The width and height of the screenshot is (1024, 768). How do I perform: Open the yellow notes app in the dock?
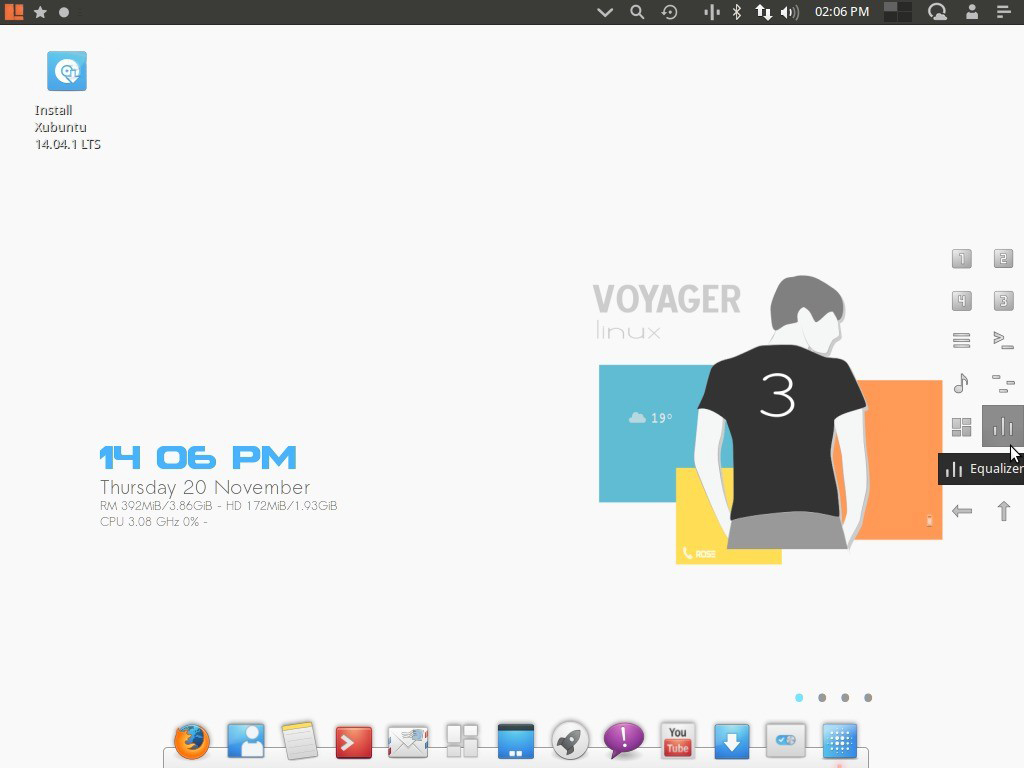[300, 741]
